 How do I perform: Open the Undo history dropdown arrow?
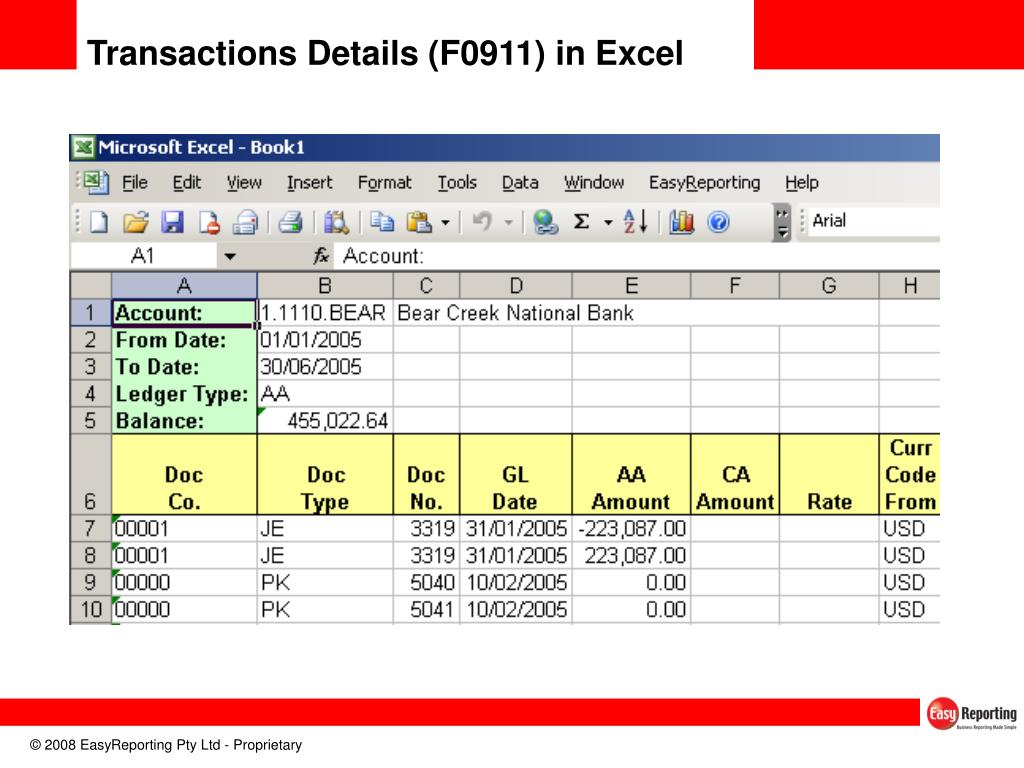point(508,223)
